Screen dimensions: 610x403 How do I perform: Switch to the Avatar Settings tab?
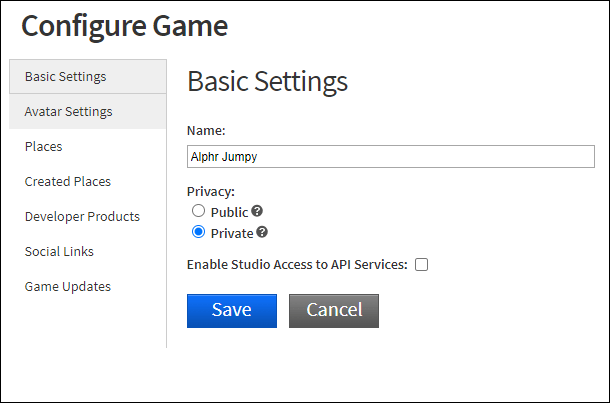(x=68, y=111)
